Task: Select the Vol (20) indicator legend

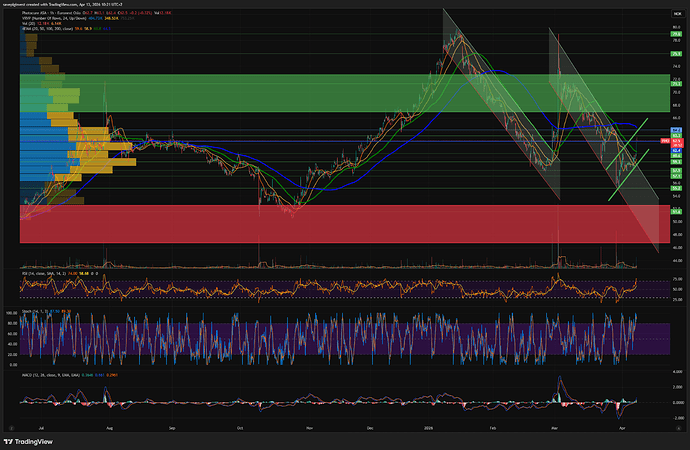Action: pyautogui.click(x=29, y=25)
